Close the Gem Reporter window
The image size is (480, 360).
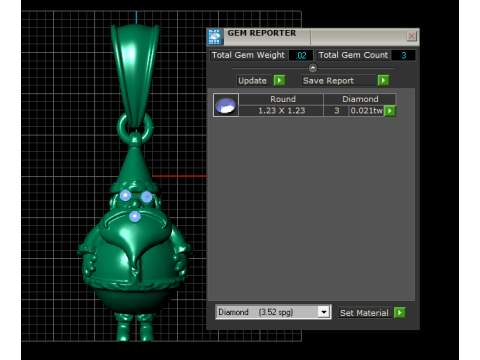(x=412, y=36)
